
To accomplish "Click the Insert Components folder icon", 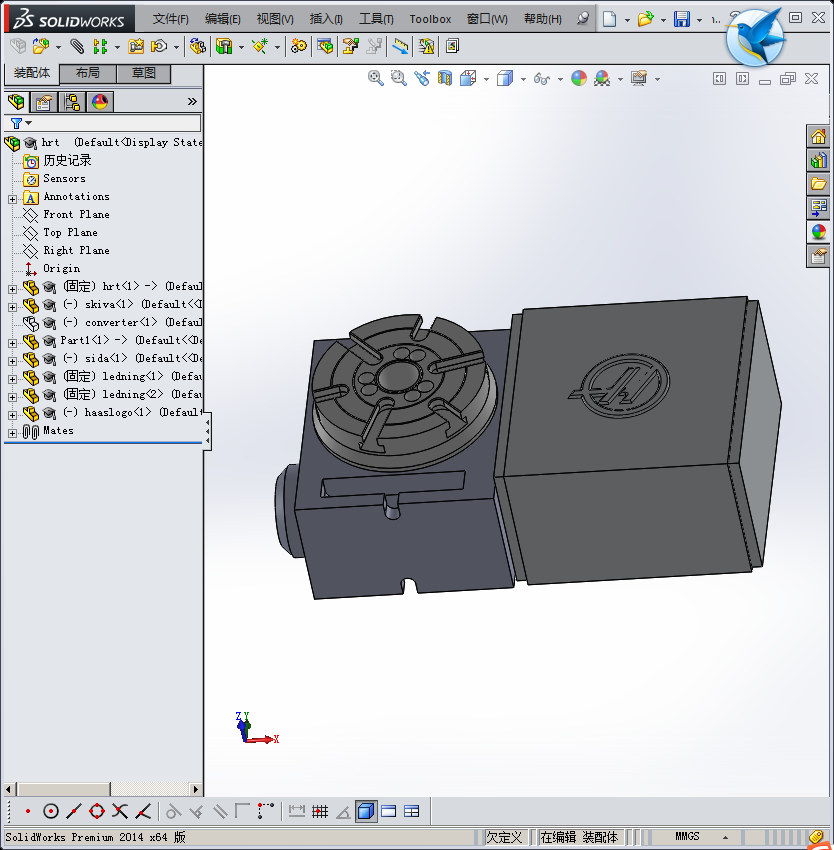I will click(x=41, y=47).
